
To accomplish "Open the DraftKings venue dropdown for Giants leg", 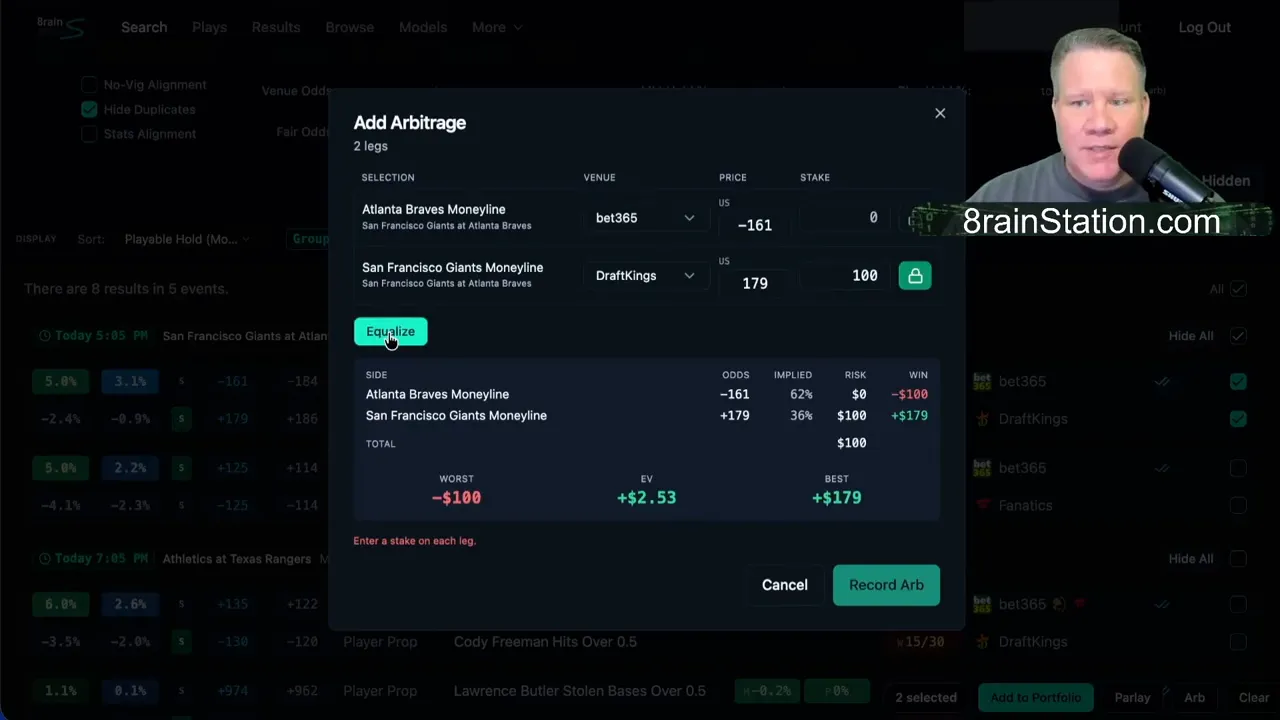I will pos(645,276).
